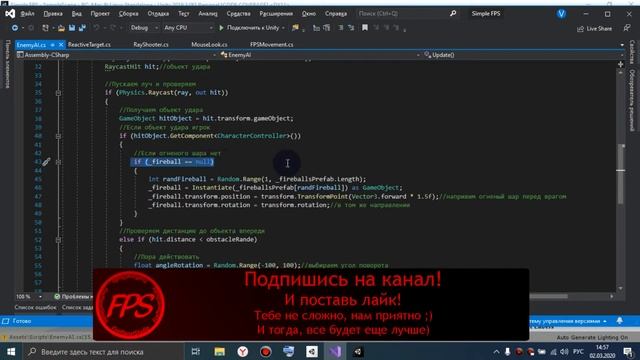The height and width of the screenshot is (360, 640).
Task: Click the save all files icon
Action: click(82, 28)
